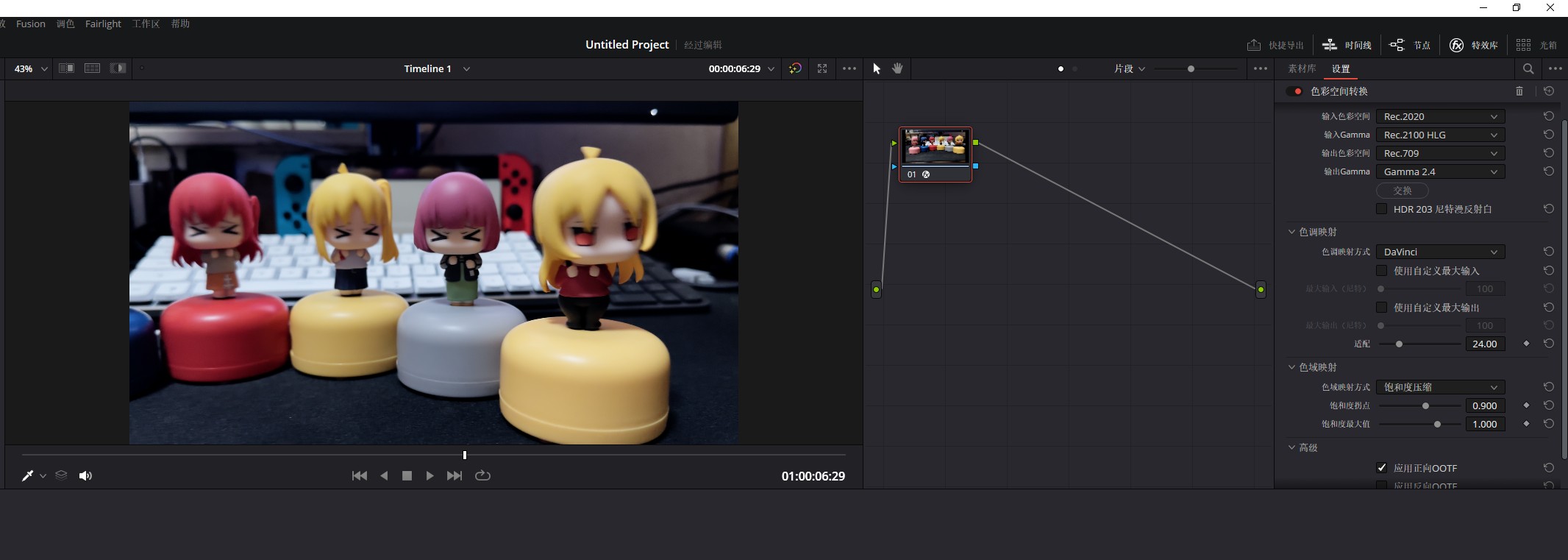The width and height of the screenshot is (1568, 560).
Task: Open the Effects library (特效库)
Action: click(1474, 45)
